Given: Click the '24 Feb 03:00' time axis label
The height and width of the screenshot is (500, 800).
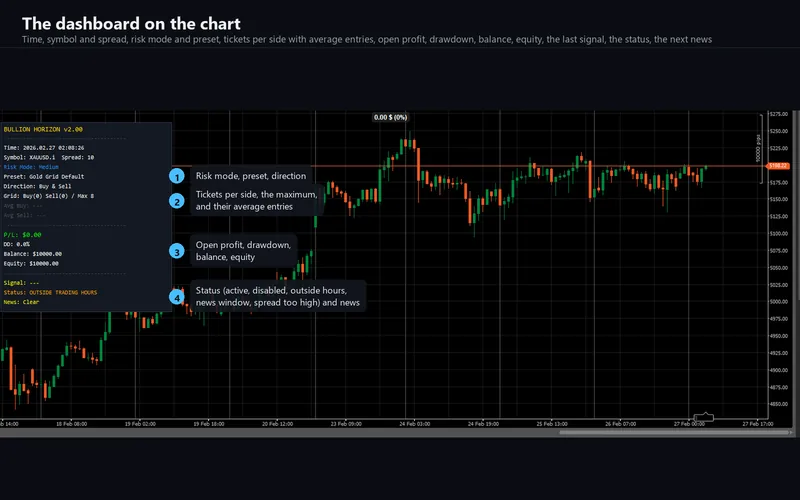Looking at the screenshot, I should (x=414, y=424).
